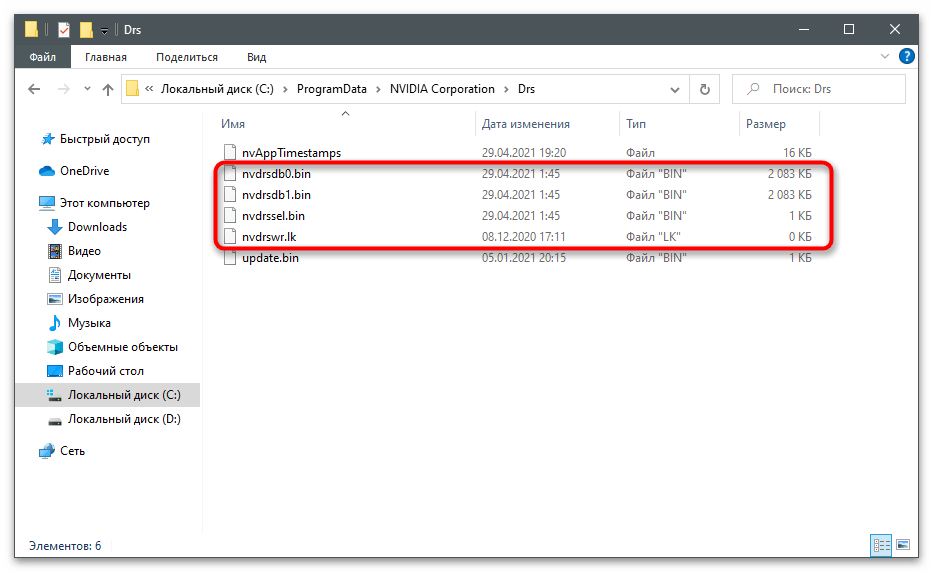Collapse the ribbon with the chevron
This screenshot has width=933, height=572.
click(886, 57)
